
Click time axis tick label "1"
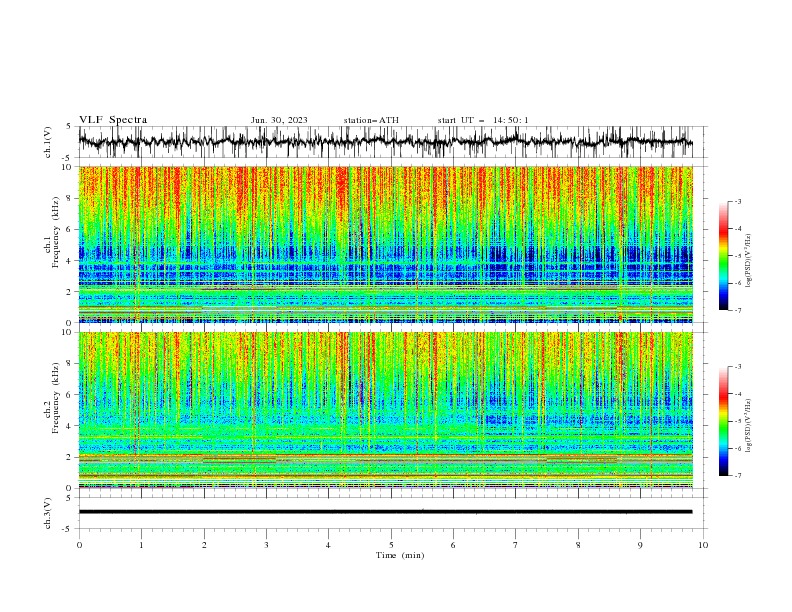click(141, 545)
